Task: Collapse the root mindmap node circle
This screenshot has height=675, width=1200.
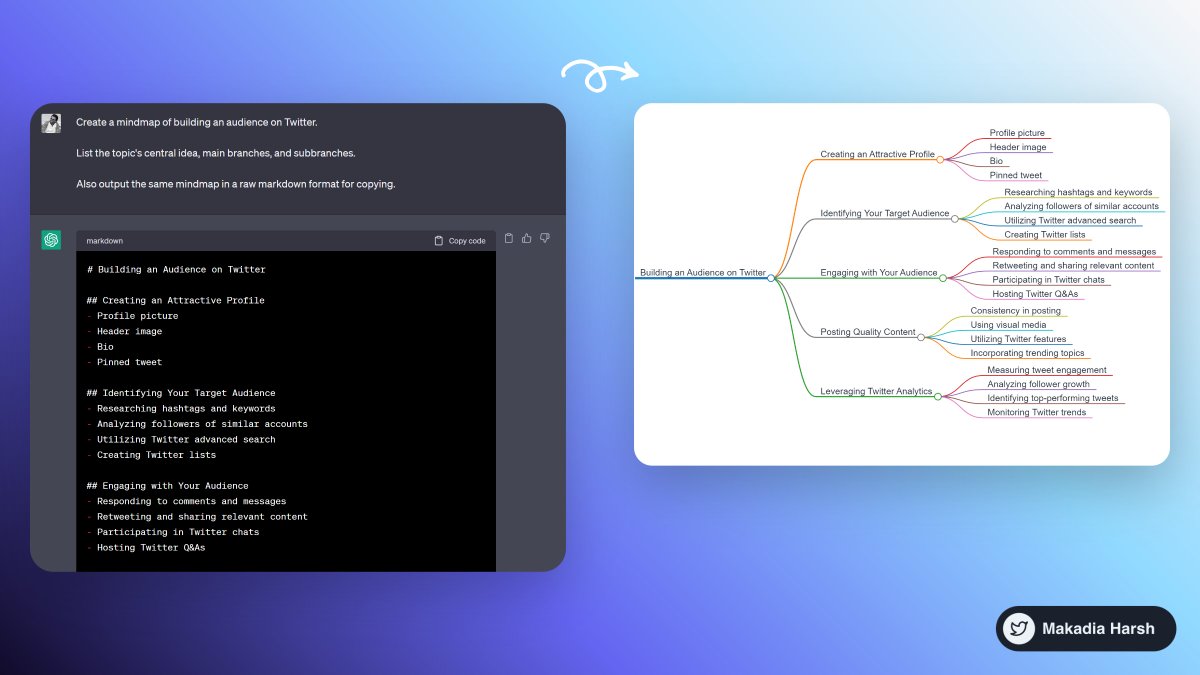Action: (x=771, y=278)
